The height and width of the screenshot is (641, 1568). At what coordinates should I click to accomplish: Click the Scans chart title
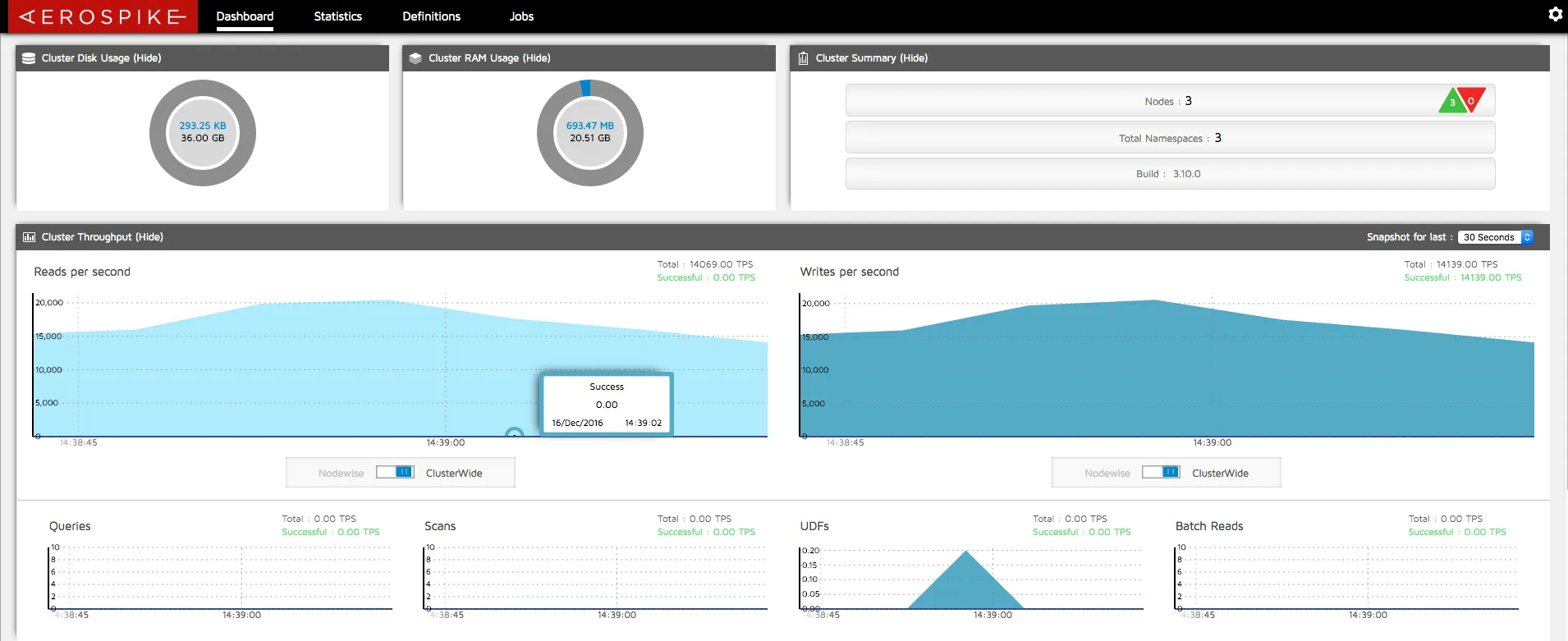tap(440, 526)
